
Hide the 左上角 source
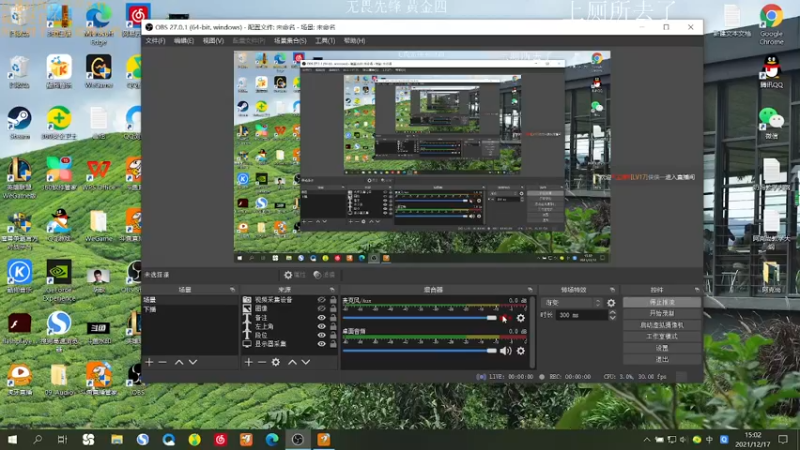pos(321,327)
